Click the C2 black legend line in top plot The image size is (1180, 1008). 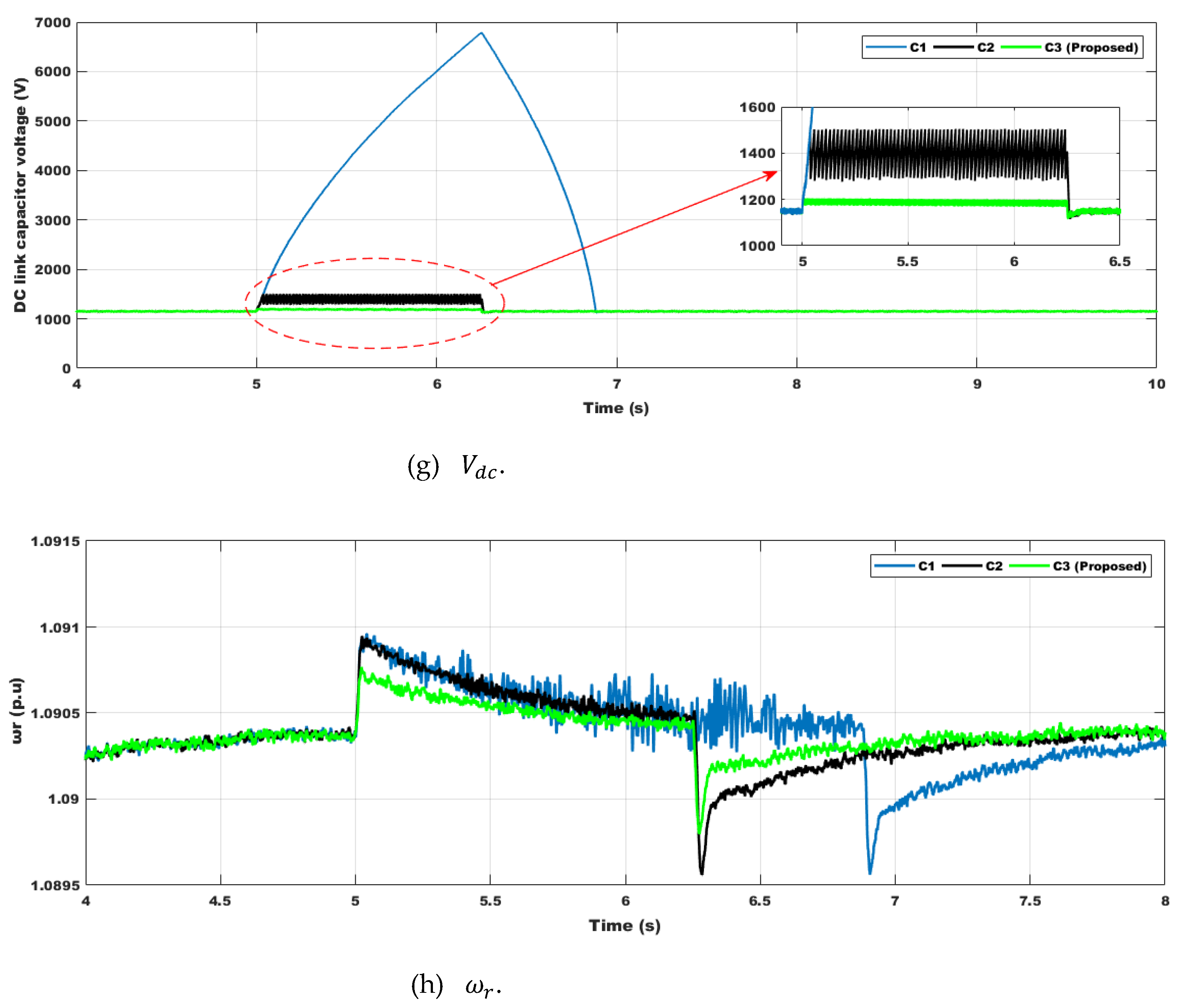point(953,47)
